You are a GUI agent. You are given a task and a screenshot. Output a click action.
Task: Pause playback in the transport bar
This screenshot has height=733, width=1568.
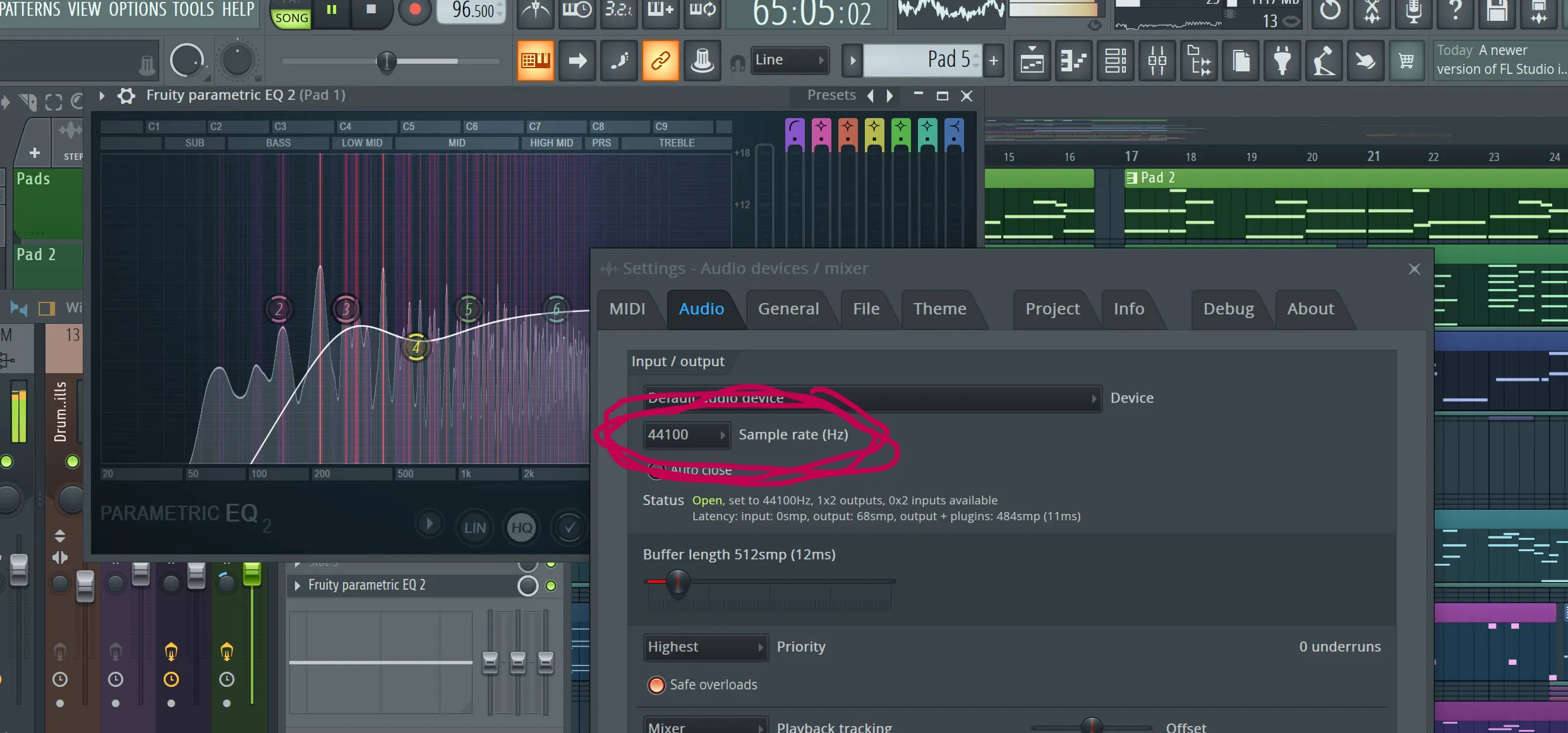coord(332,10)
